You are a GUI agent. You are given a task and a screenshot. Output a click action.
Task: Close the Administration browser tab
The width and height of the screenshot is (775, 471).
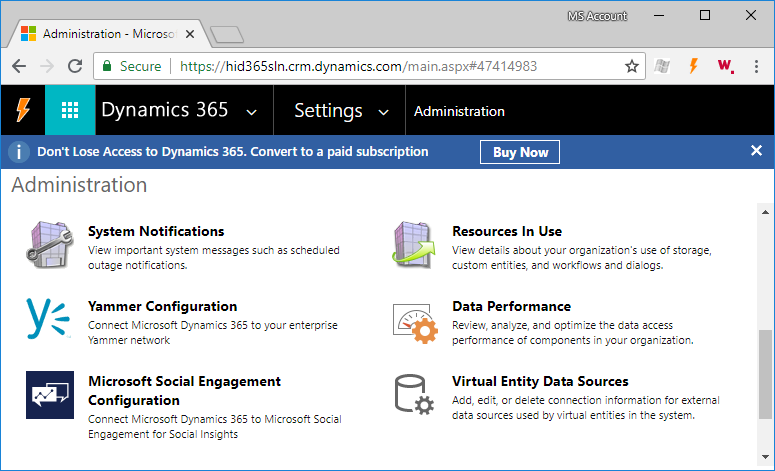[190, 34]
